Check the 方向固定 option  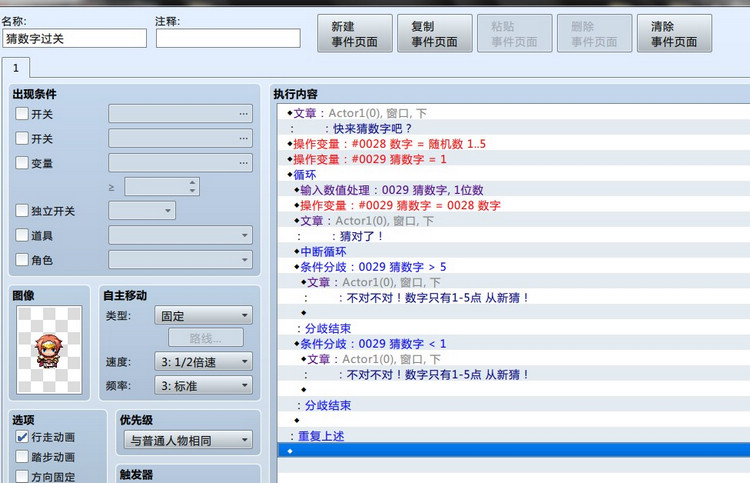[22, 476]
